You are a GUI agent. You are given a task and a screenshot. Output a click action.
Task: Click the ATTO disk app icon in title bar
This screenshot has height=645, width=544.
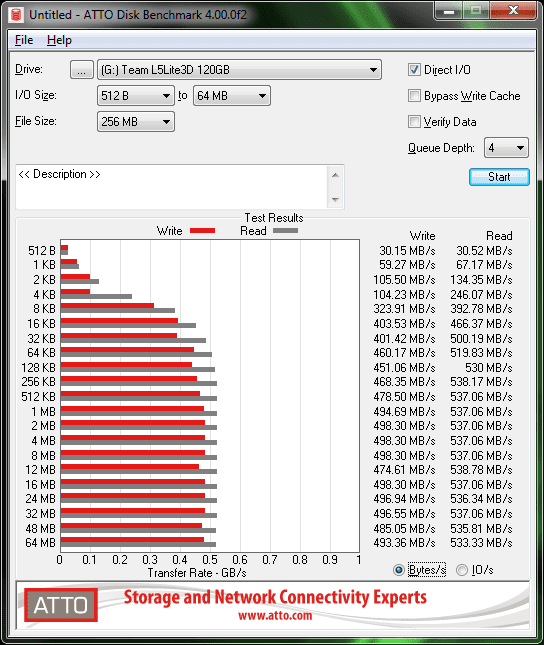pyautogui.click(x=16, y=14)
